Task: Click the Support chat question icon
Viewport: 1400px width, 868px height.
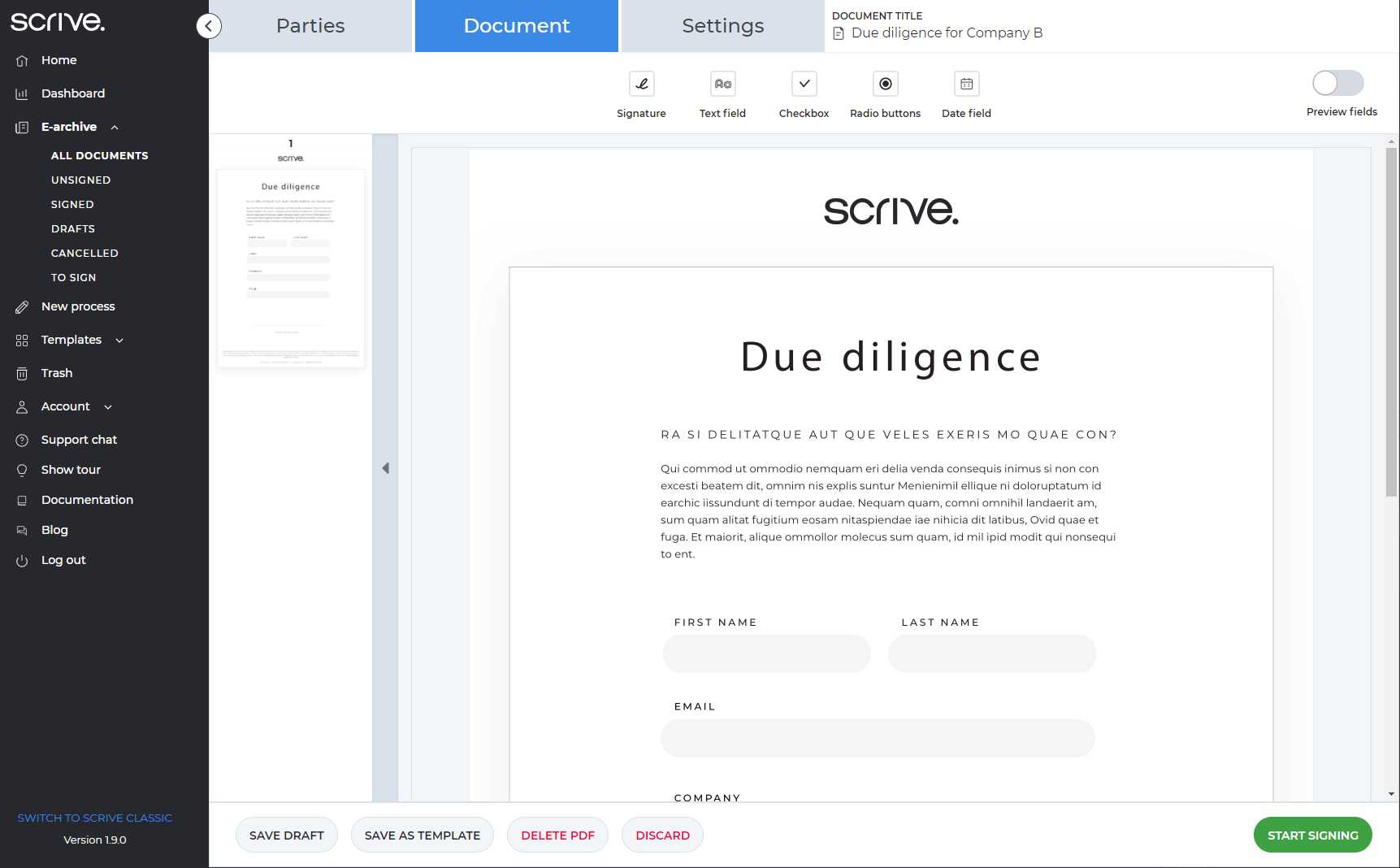Action: 22,440
